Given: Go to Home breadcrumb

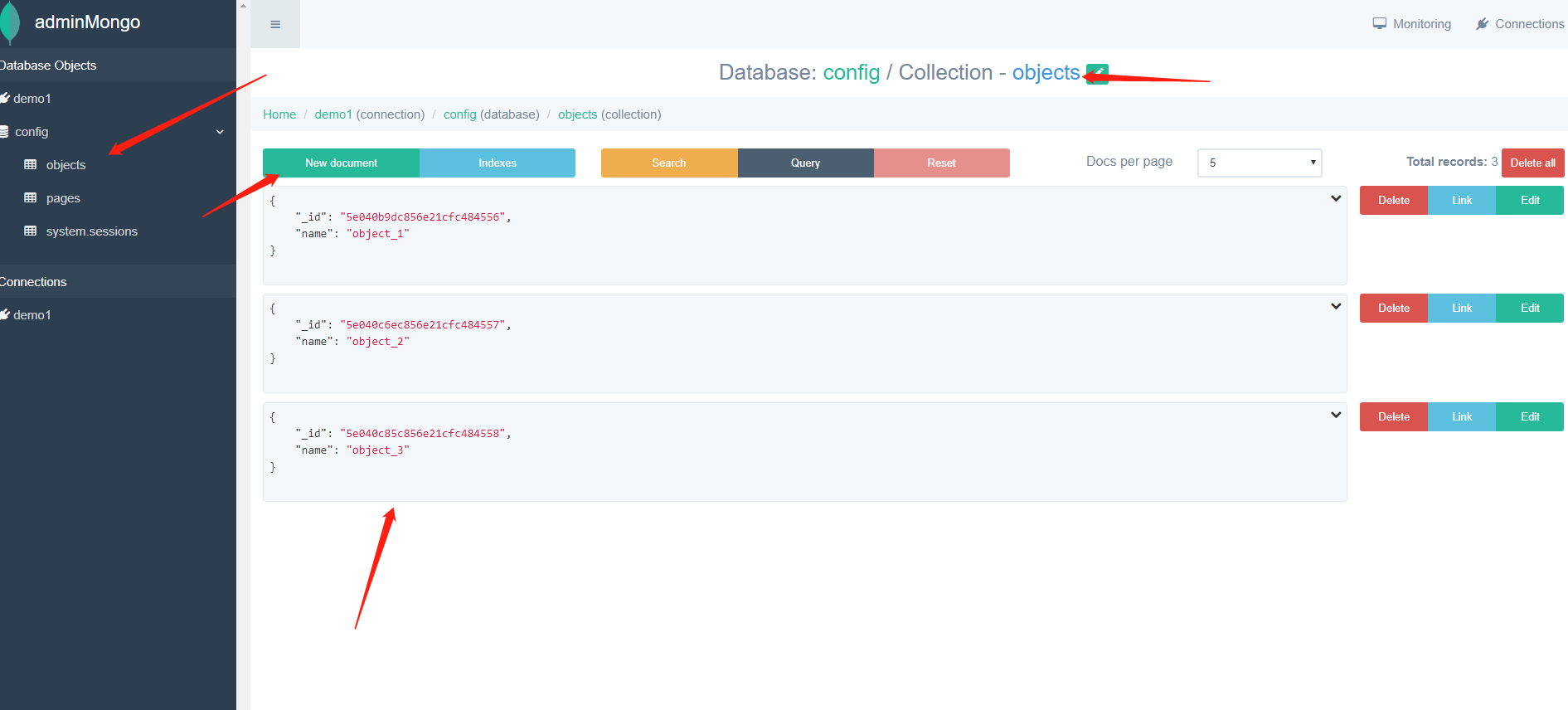Looking at the screenshot, I should [279, 114].
